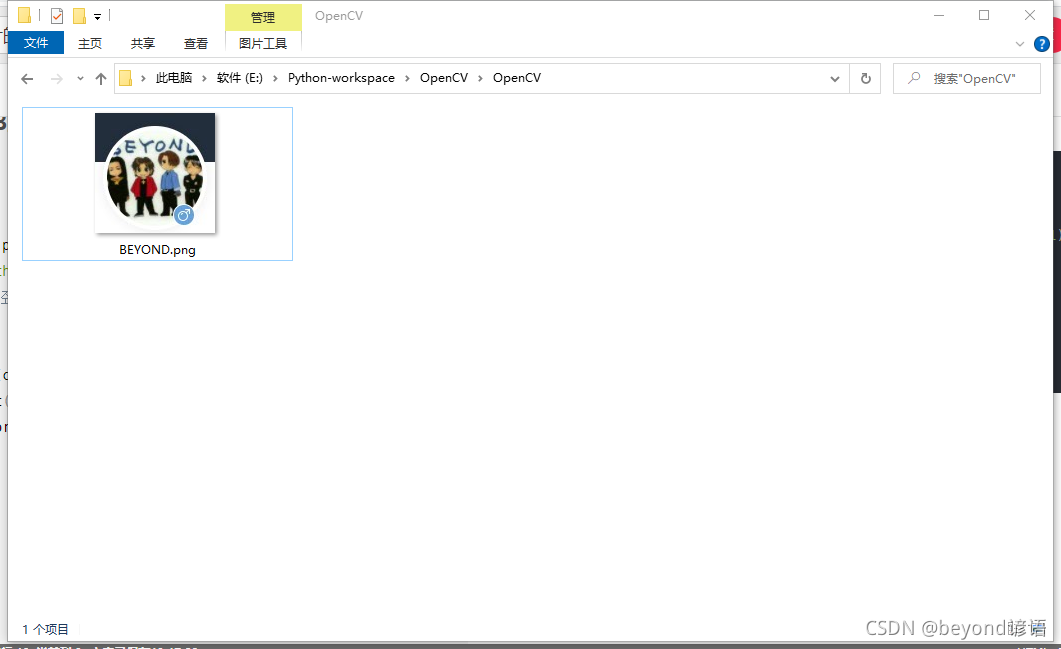The width and height of the screenshot is (1061, 649).
Task: Navigate to 此电脑 in the breadcrumb
Action: pyautogui.click(x=174, y=78)
